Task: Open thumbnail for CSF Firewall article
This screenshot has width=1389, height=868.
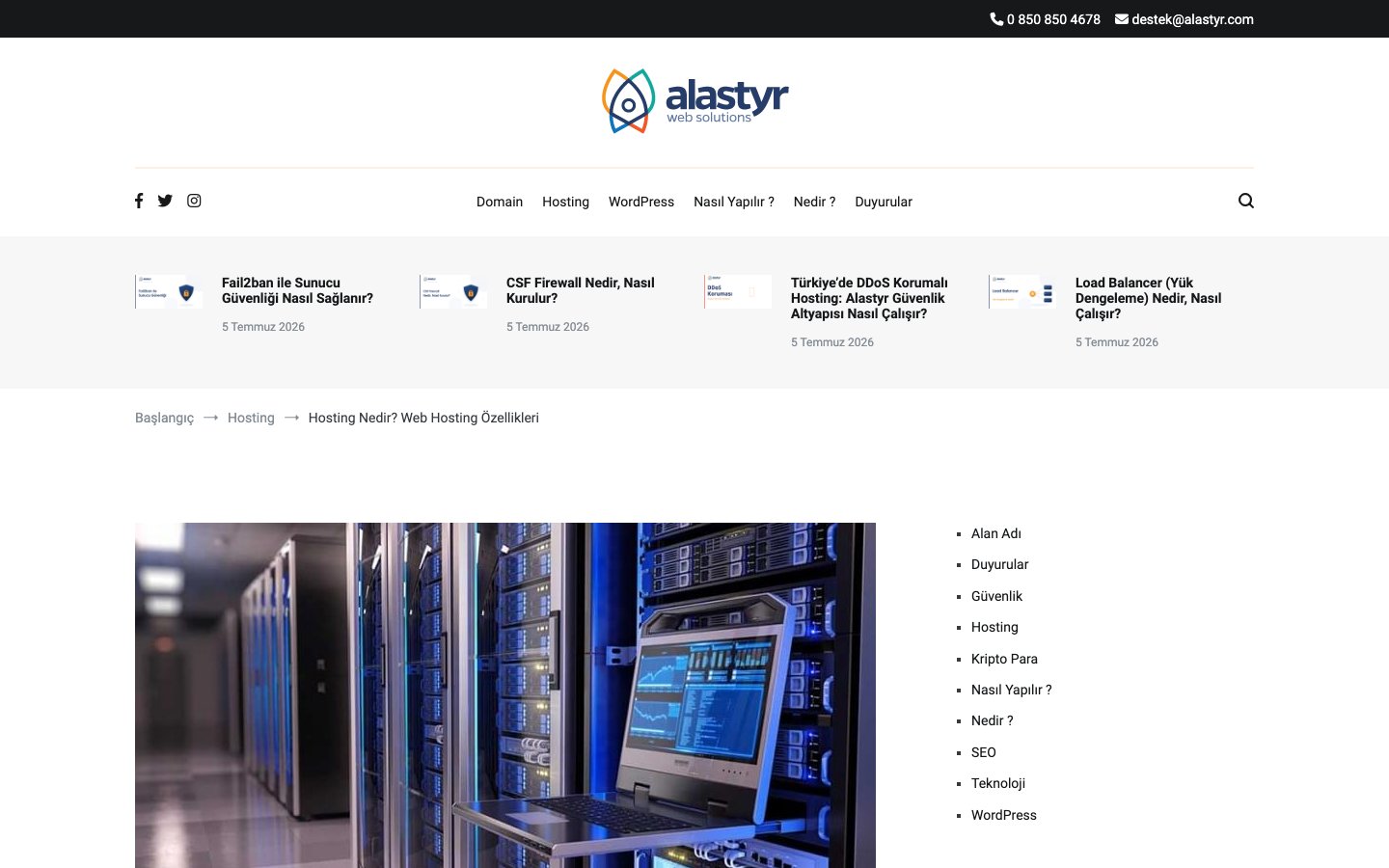Action: point(453,291)
